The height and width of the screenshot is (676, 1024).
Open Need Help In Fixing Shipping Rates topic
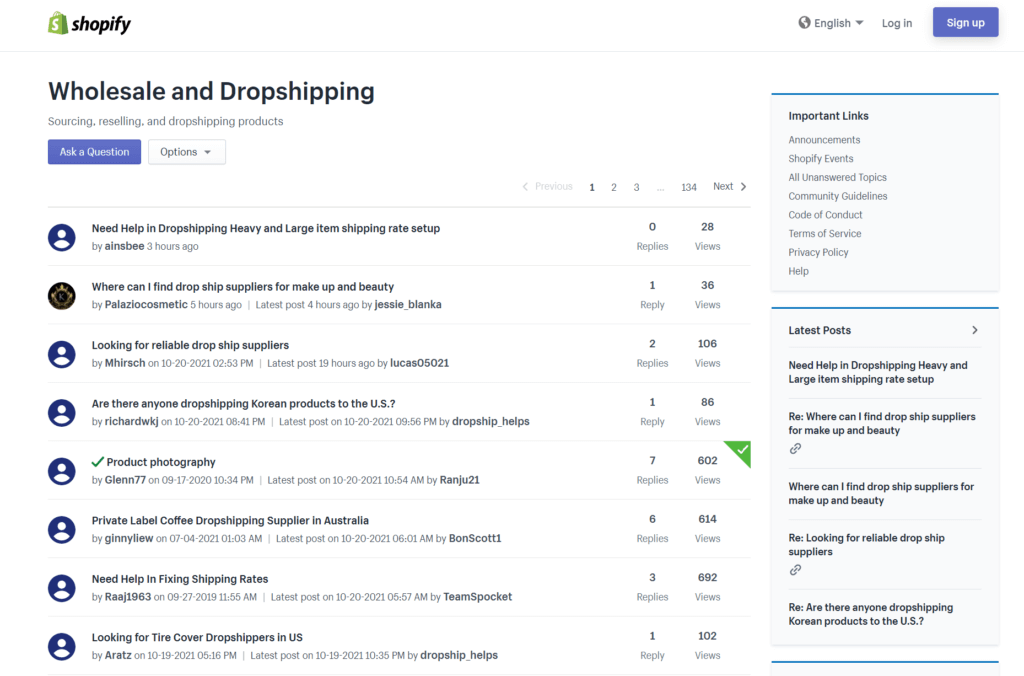180,579
